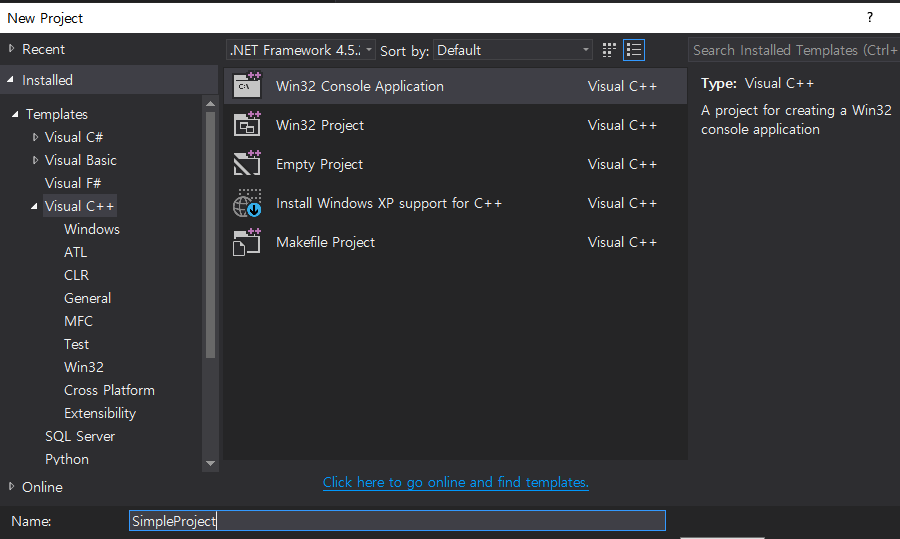Click the go online and find templates link
The image size is (900, 539).
(x=456, y=482)
